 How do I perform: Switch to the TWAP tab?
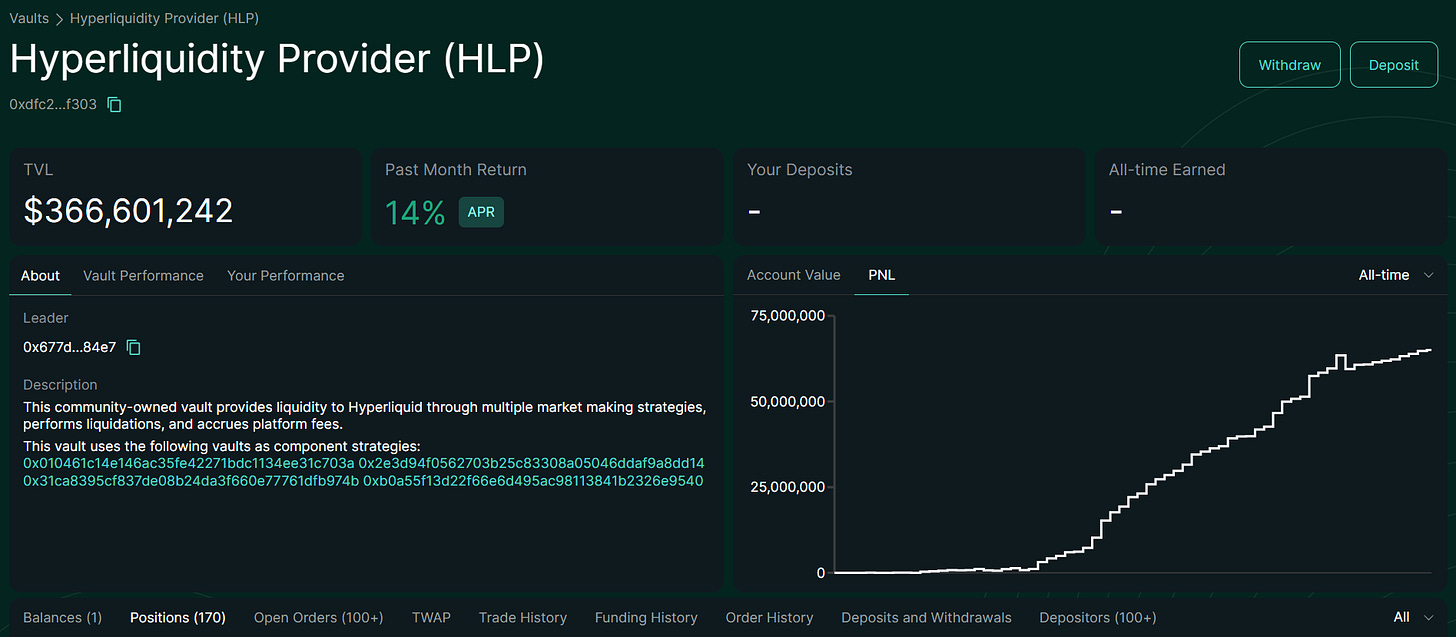click(431, 617)
